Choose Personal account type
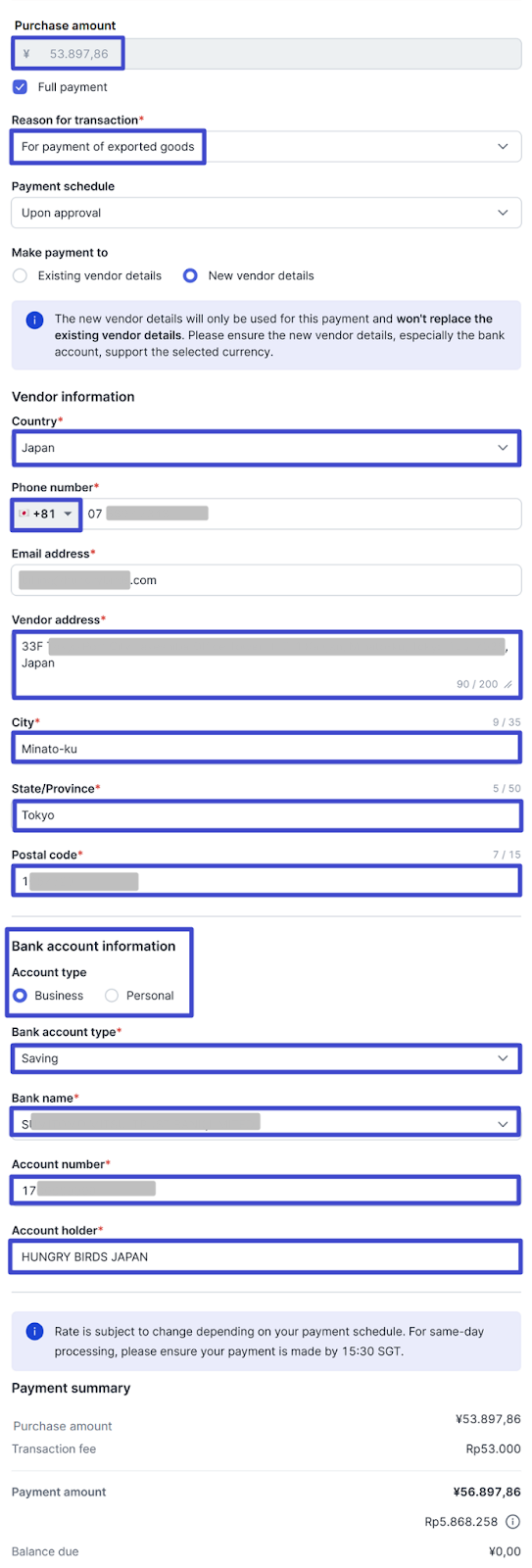The width and height of the screenshot is (532, 1568). pyautogui.click(x=112, y=996)
